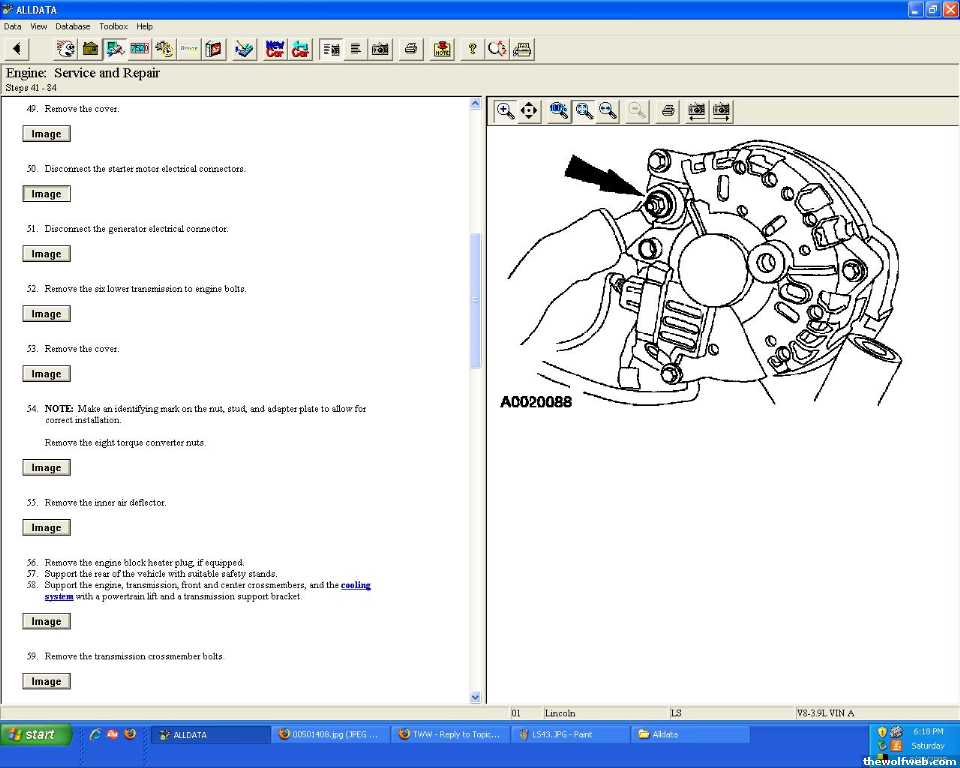Go to the previous image
This screenshot has width=960, height=768.
pos(697,111)
